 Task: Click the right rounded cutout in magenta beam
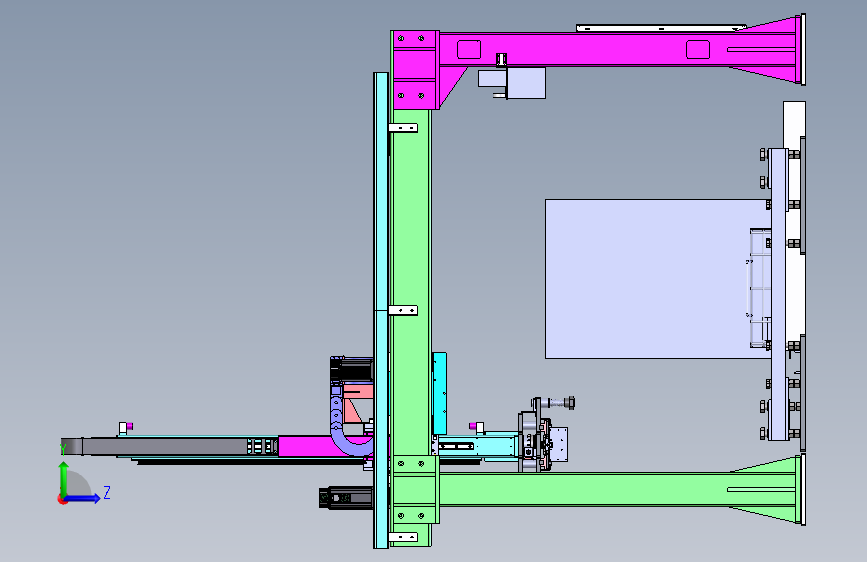(x=698, y=49)
